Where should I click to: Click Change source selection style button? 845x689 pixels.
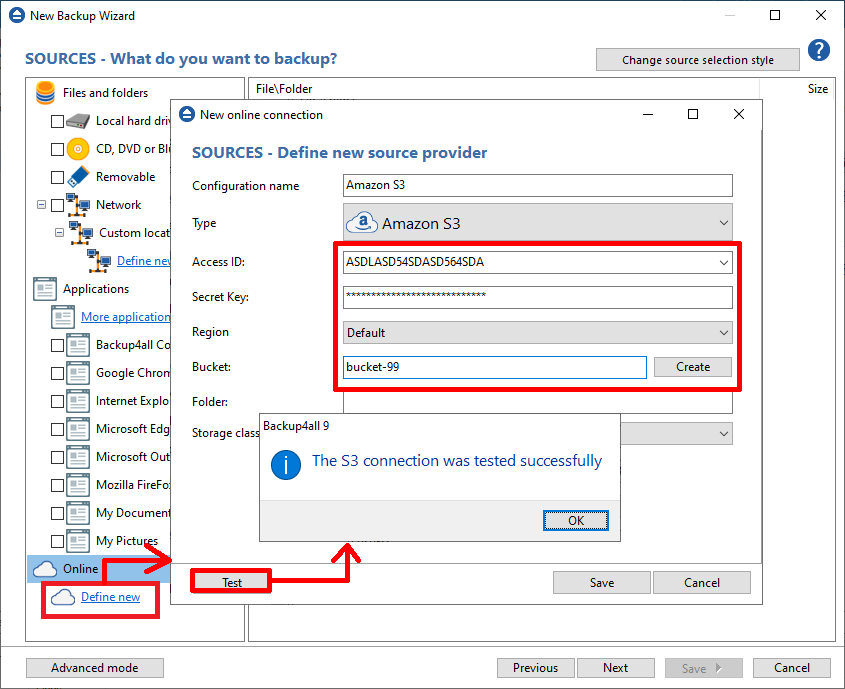coord(698,60)
